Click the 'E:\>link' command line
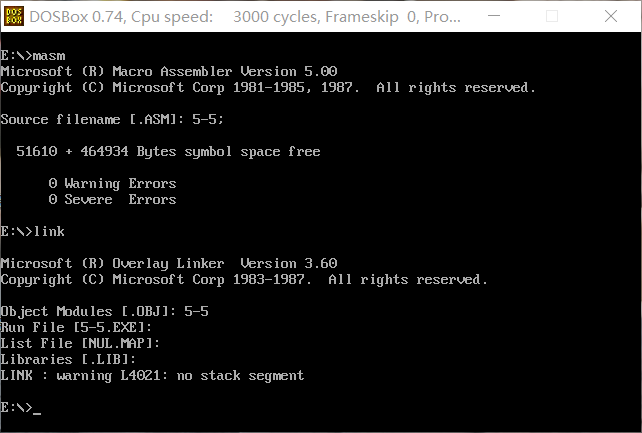Screen dimensions: 642x433 pos(32,232)
